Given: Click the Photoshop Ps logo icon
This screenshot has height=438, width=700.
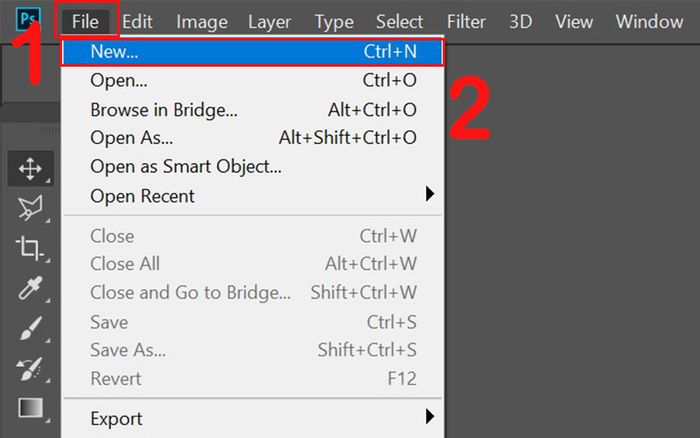Looking at the screenshot, I should (28, 19).
